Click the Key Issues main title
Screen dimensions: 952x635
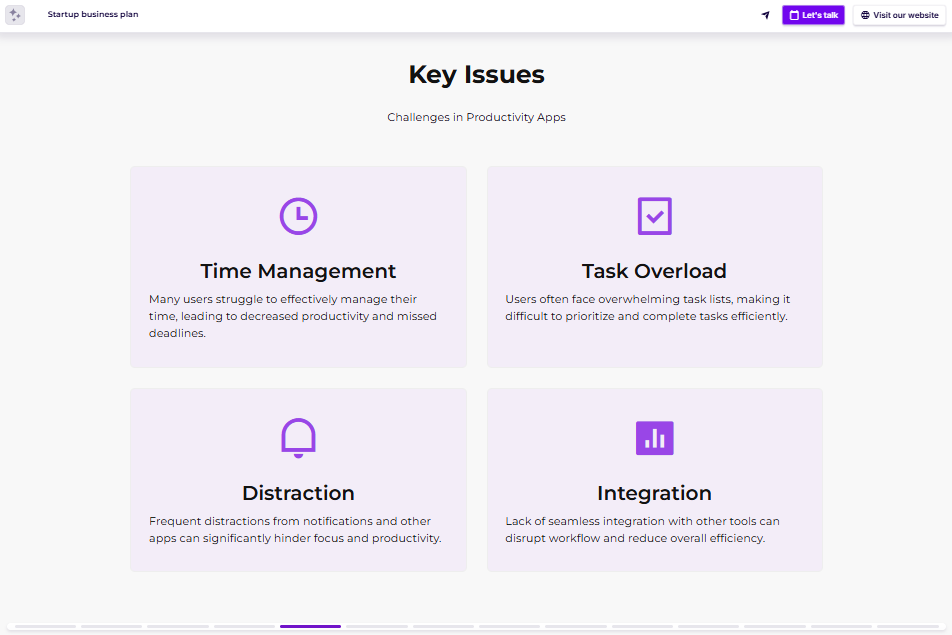476,75
